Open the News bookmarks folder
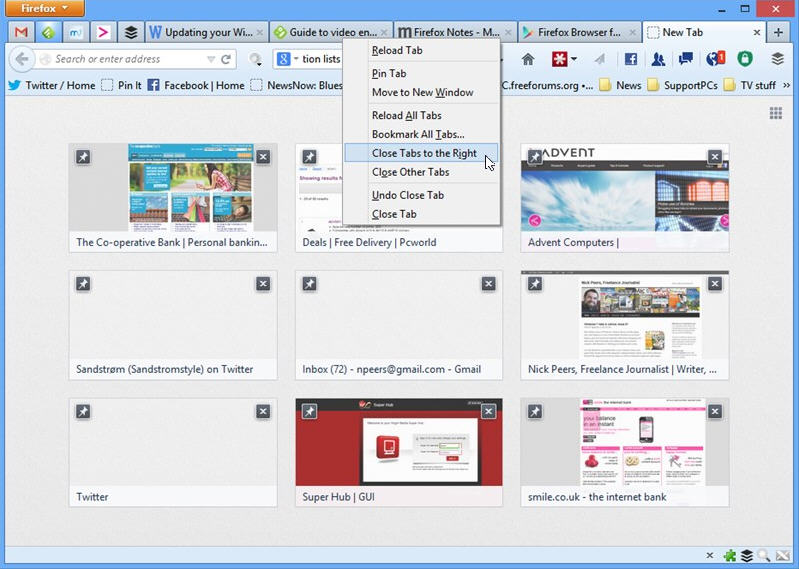 (620, 85)
